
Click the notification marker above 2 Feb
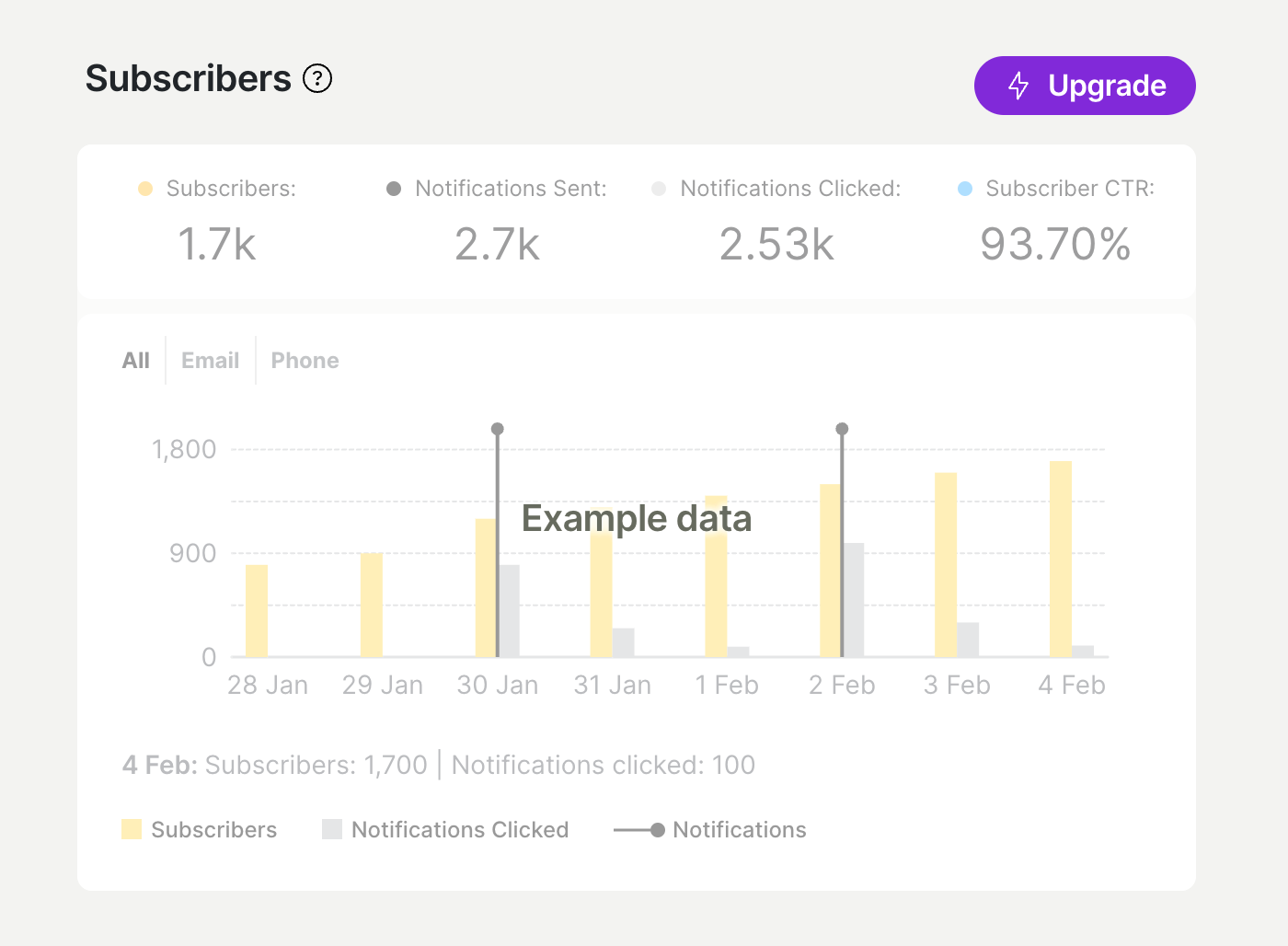(841, 427)
